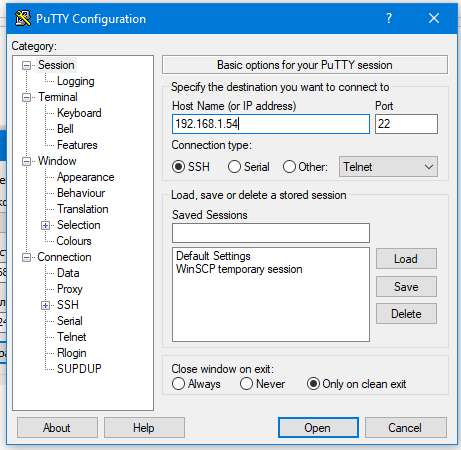
Task: Open the Appearance category
Action: (85, 177)
